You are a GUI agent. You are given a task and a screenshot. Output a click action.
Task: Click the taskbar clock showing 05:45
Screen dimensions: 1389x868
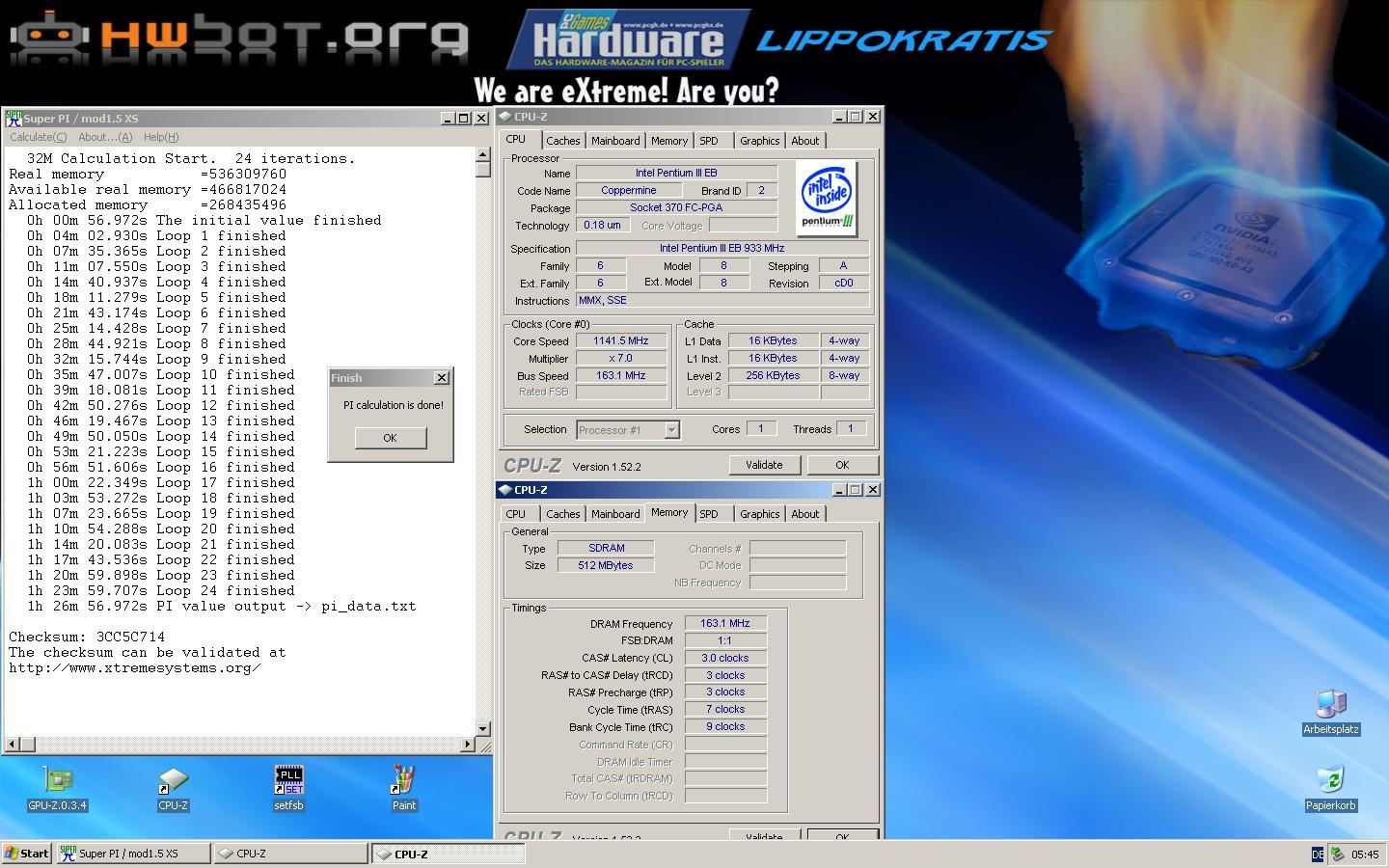(x=1365, y=854)
